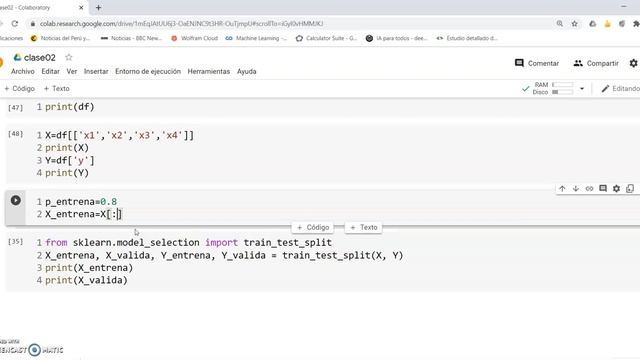The height and width of the screenshot is (360, 640).
Task: Open cell editor settings gear
Action: 616,189
